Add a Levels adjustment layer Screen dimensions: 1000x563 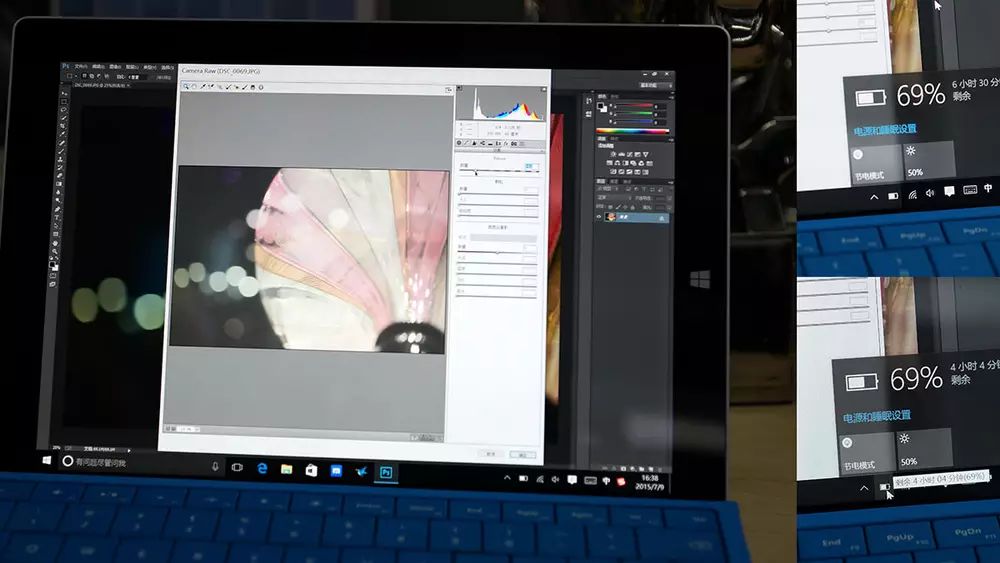(621, 154)
